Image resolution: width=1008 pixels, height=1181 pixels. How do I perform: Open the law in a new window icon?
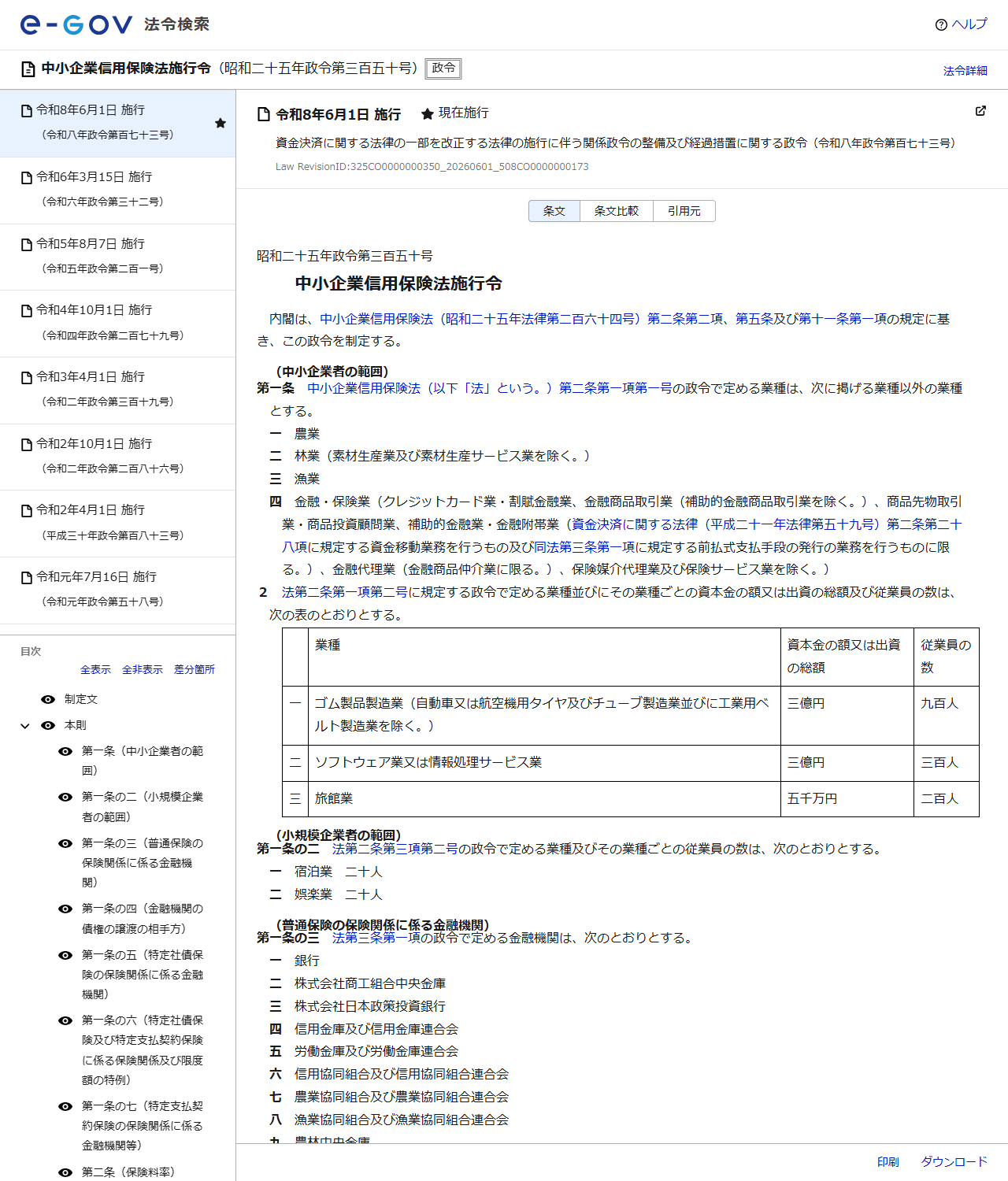[x=980, y=111]
